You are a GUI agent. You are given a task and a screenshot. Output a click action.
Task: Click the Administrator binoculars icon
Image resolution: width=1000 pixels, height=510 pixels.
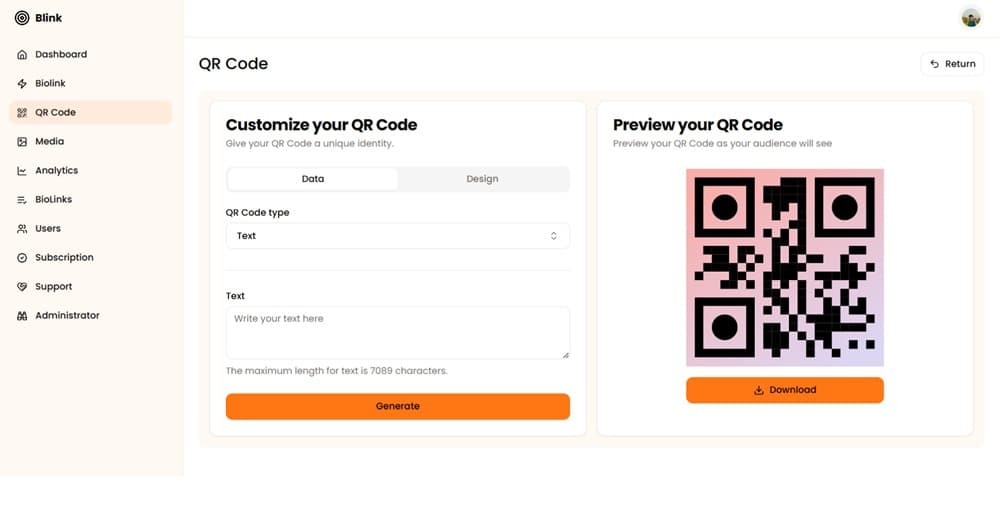click(x=22, y=316)
